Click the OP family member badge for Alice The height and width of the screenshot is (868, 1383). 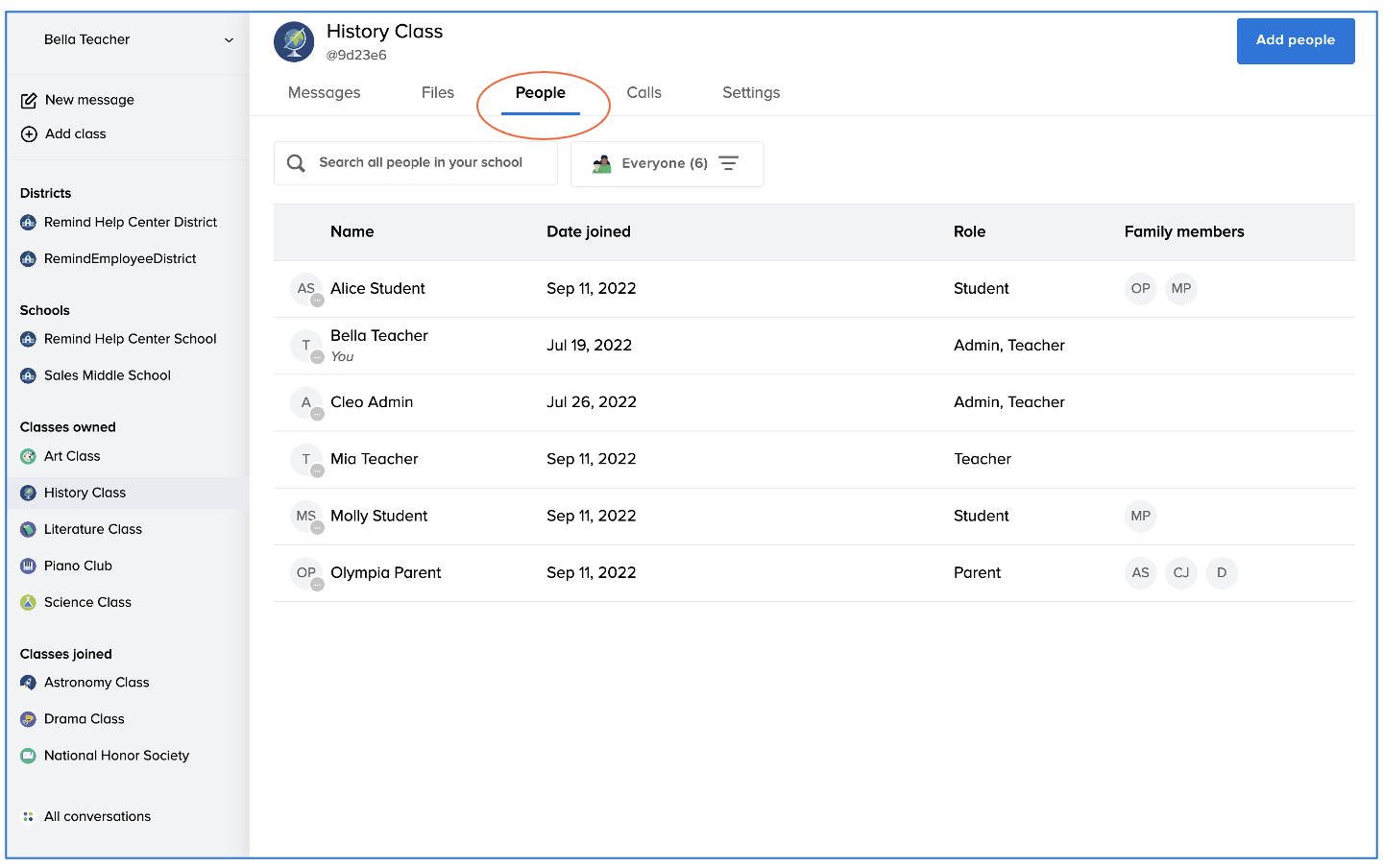[x=1140, y=289]
